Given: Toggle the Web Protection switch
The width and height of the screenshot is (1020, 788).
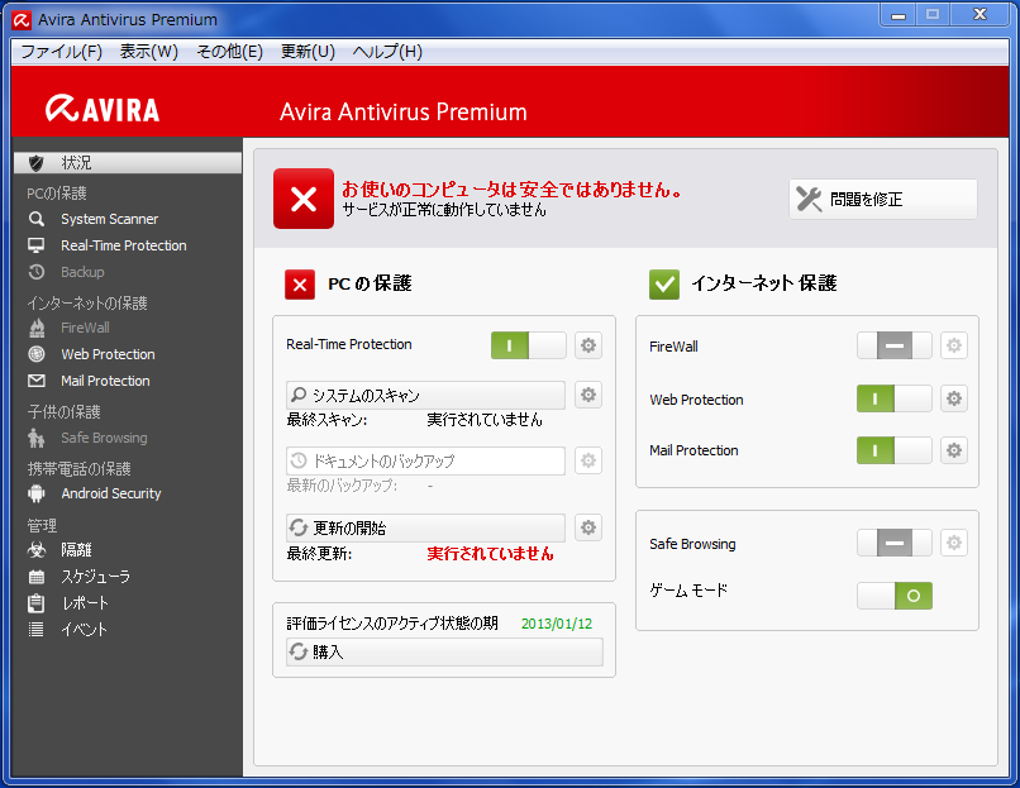Looking at the screenshot, I should pos(894,398).
